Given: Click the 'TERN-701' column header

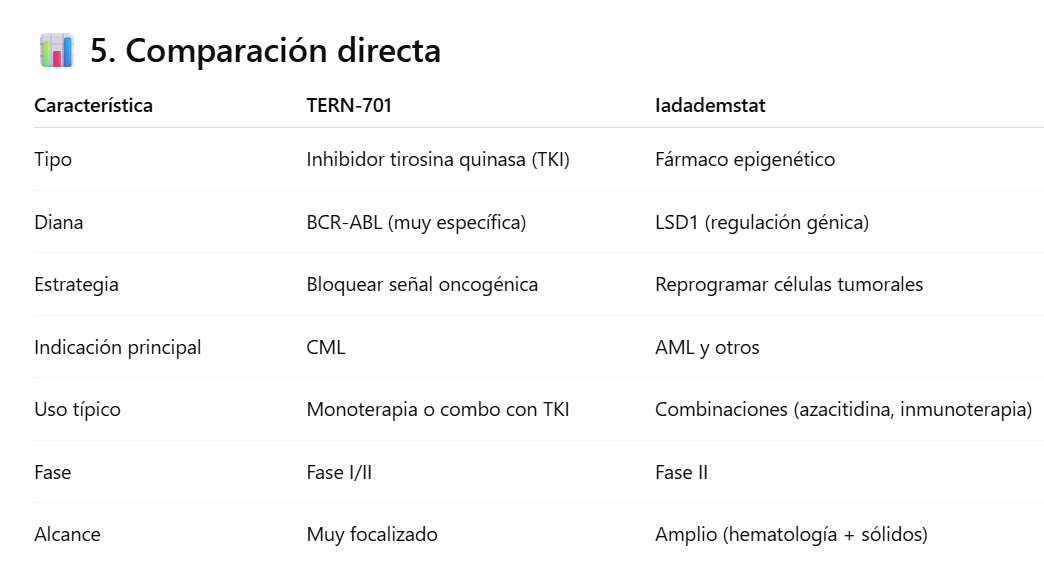Looking at the screenshot, I should tap(349, 105).
